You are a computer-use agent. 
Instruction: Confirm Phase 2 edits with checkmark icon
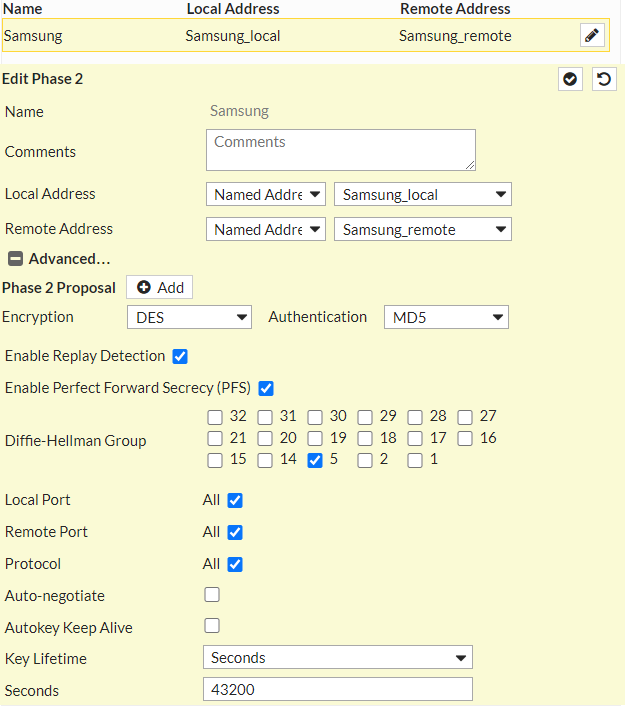[570, 79]
